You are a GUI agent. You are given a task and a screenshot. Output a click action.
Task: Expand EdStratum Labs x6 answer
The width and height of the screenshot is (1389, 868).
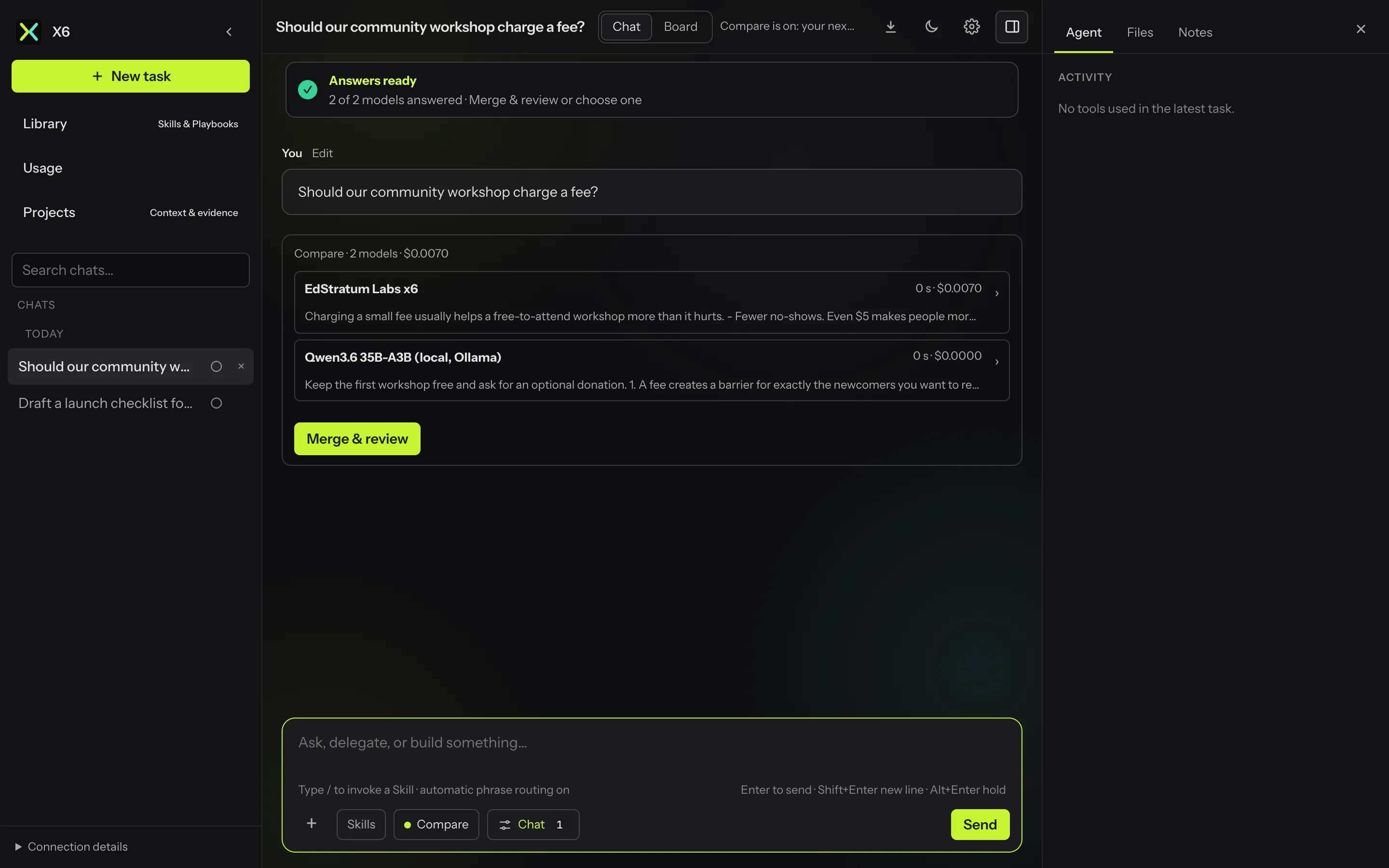(x=652, y=302)
